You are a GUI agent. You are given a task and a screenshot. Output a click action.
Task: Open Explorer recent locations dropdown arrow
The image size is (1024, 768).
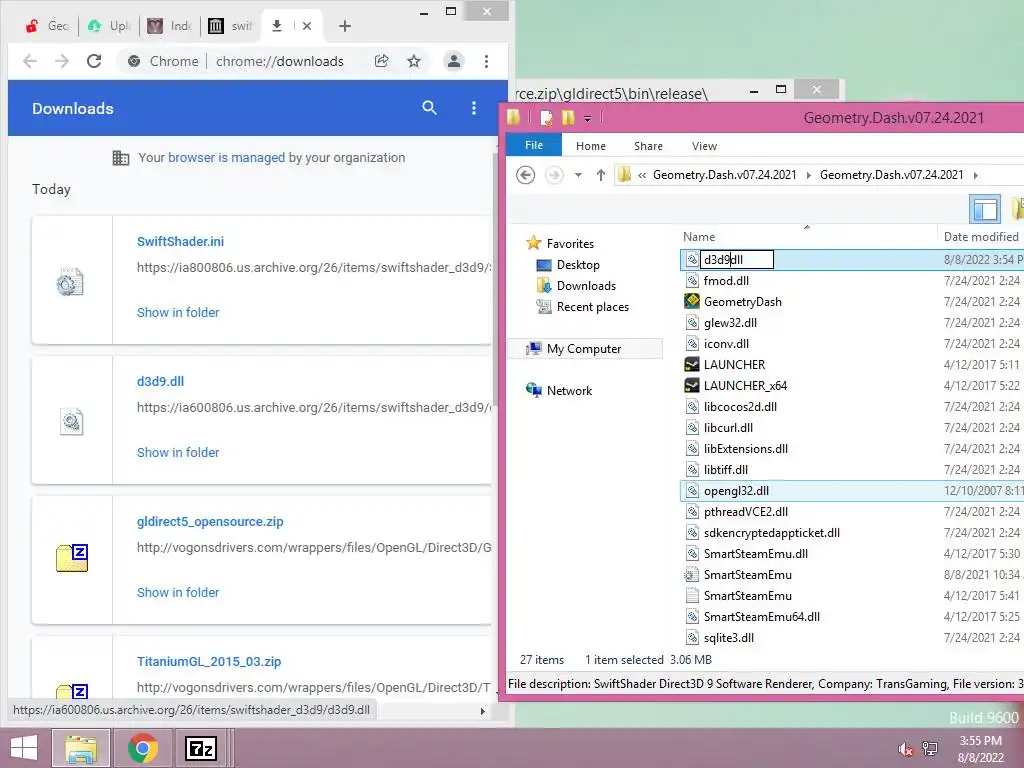click(x=578, y=175)
